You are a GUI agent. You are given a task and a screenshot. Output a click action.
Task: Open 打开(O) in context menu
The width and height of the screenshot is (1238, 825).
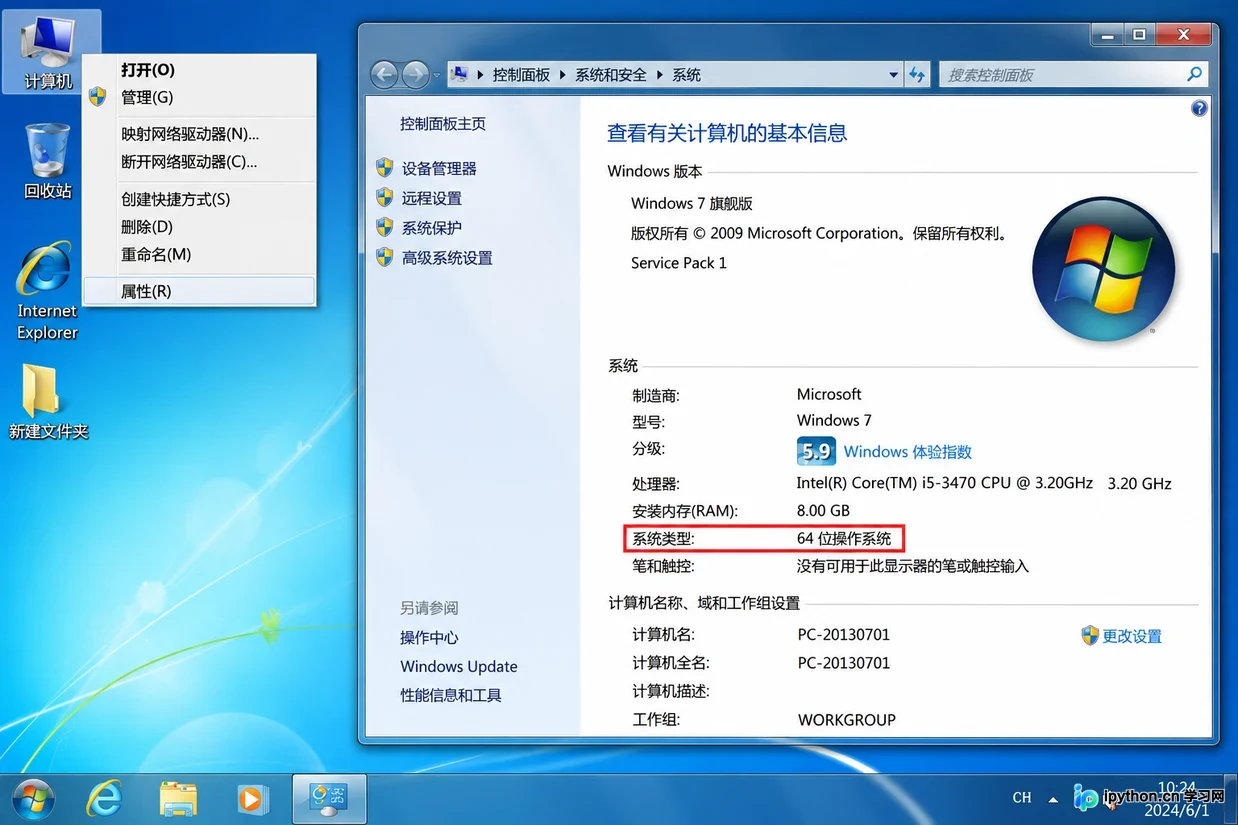point(148,70)
